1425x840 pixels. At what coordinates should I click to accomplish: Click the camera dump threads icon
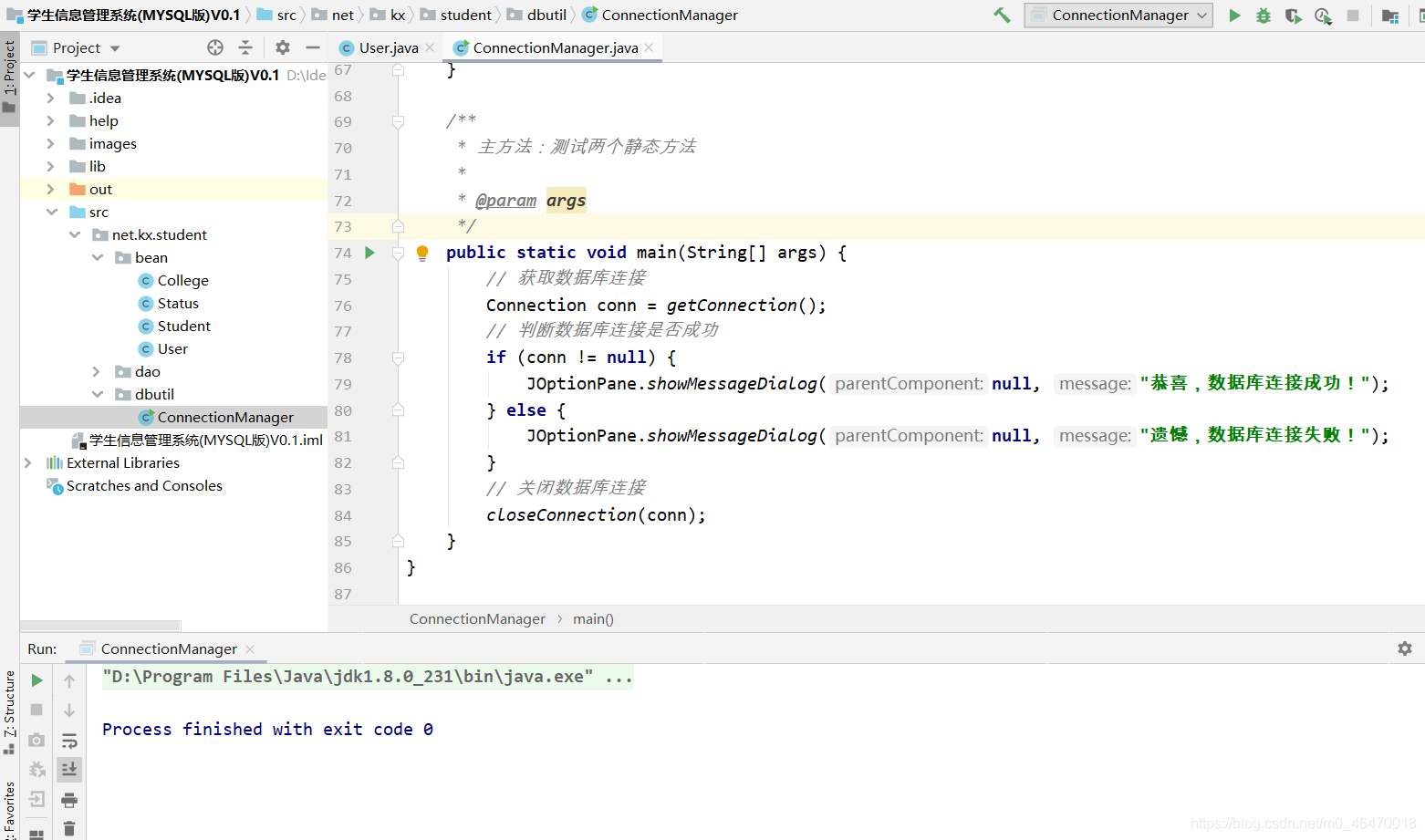click(36, 740)
